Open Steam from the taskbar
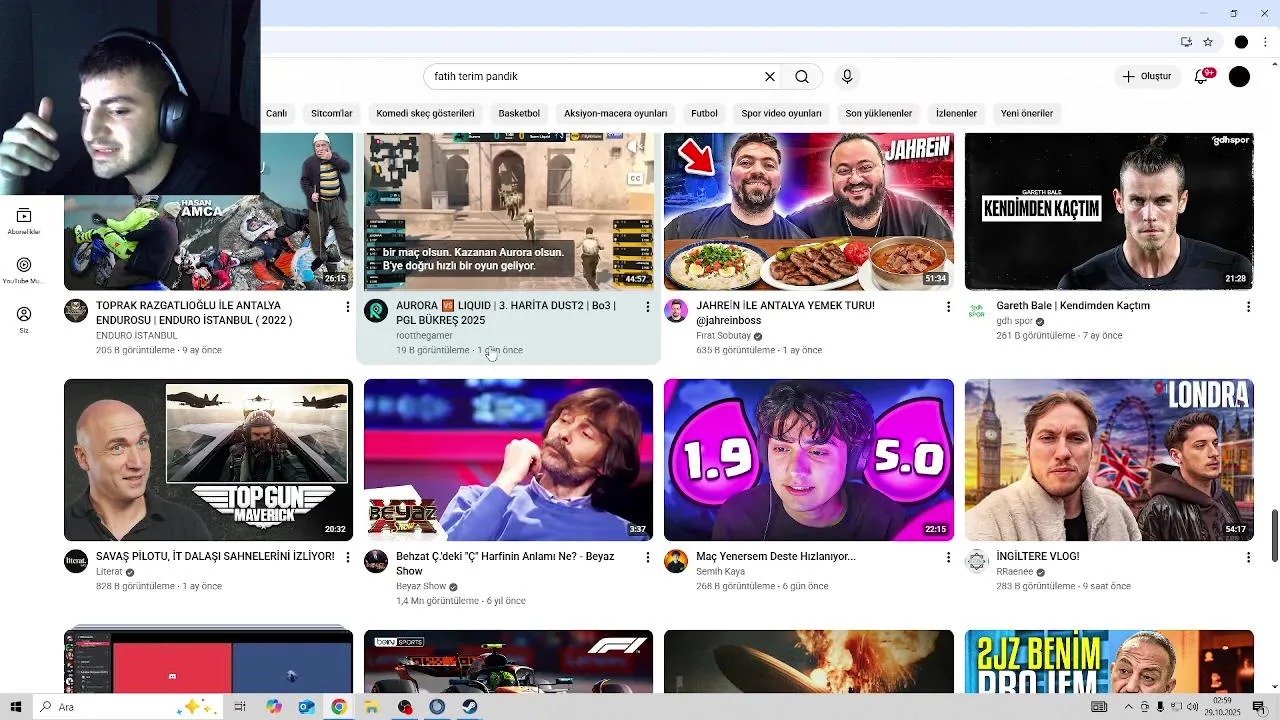 tap(469, 707)
